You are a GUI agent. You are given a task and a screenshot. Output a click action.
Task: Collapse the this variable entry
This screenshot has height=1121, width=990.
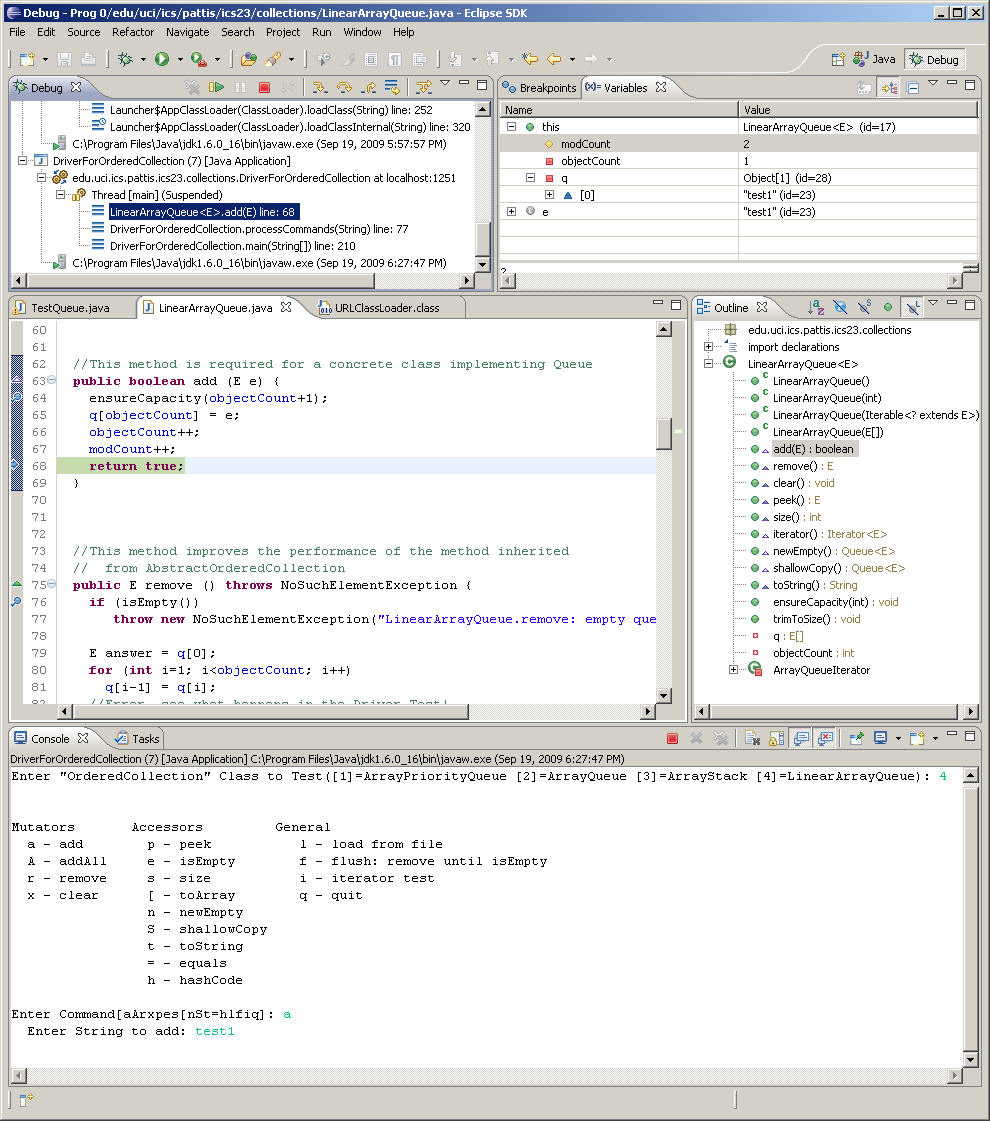[510, 126]
